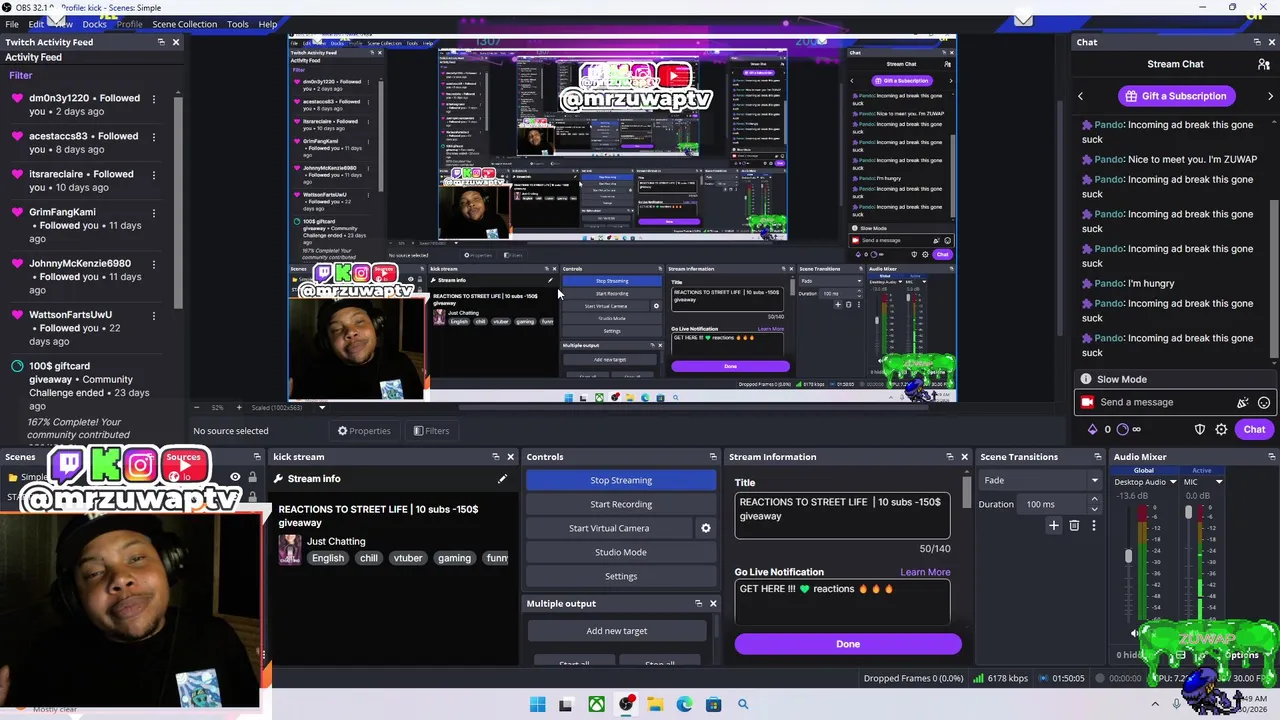1280x720 pixels.
Task: Click the Filter link in Activity Feed
Action: point(21,75)
